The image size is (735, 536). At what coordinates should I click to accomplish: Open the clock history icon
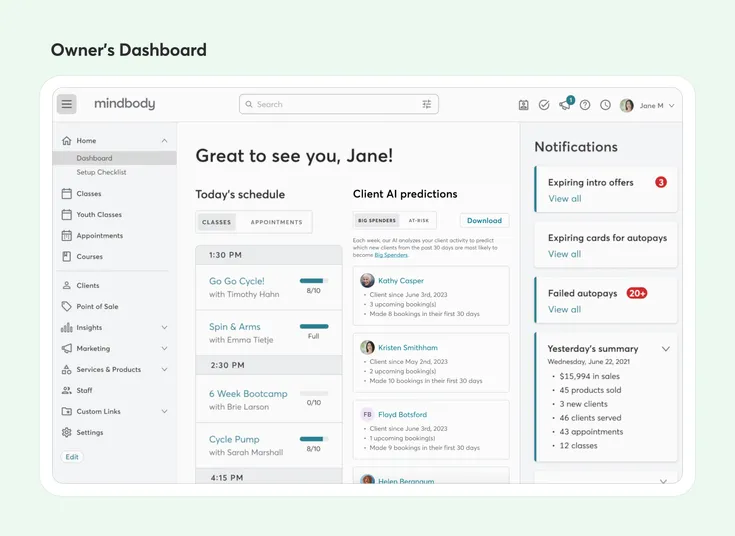click(x=605, y=105)
